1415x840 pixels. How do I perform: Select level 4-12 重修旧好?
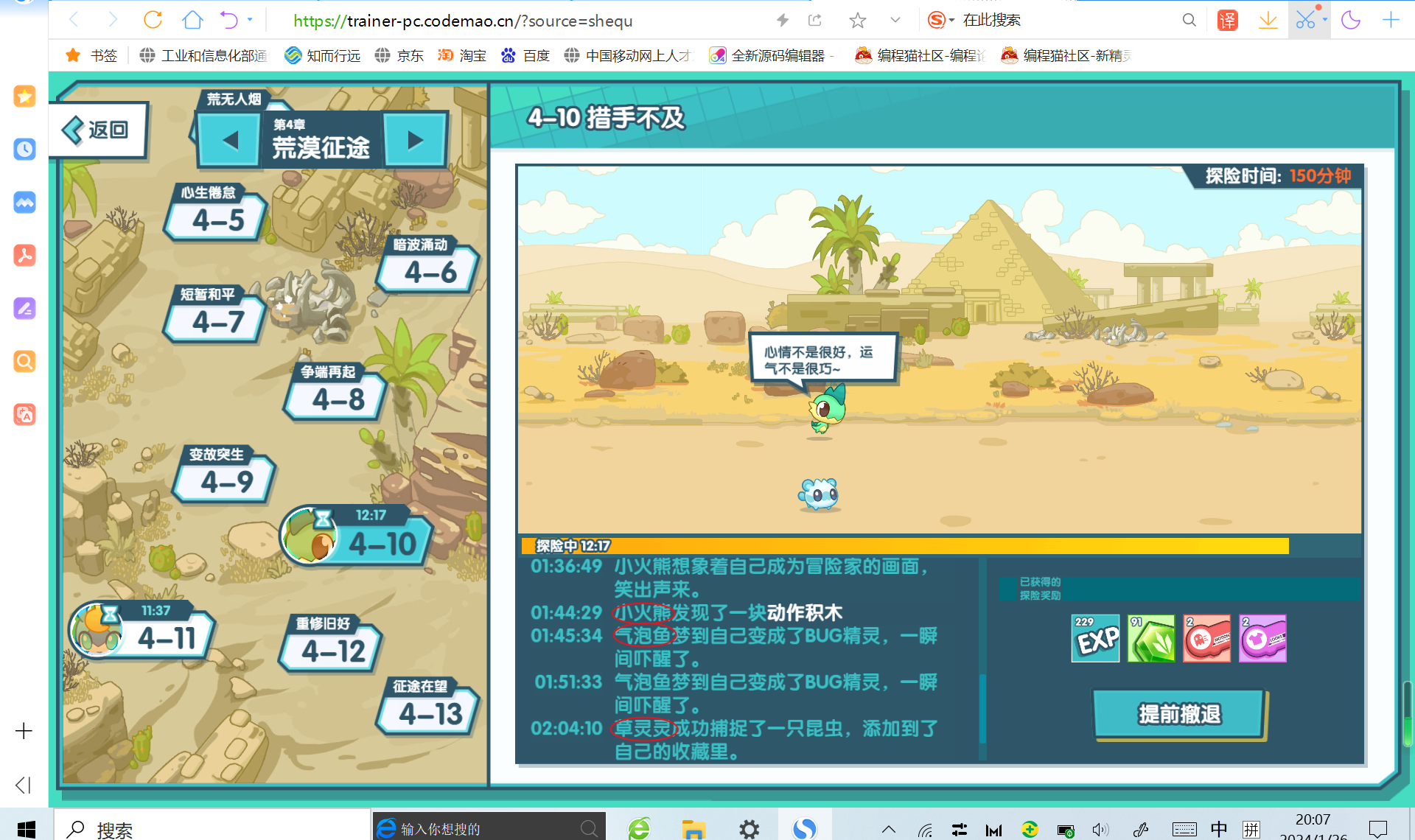(x=331, y=643)
